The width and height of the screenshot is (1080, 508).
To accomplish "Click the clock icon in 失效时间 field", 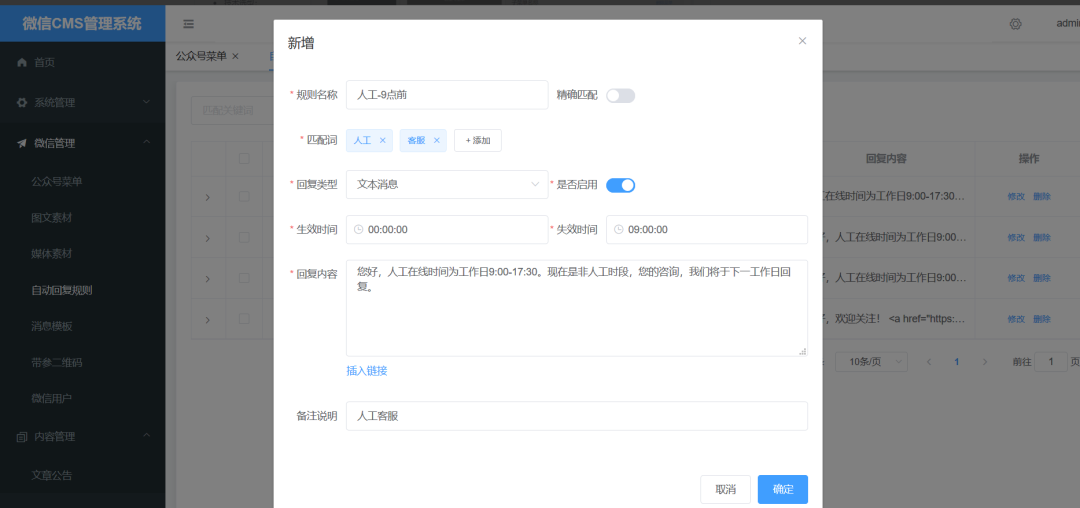I will pyautogui.click(x=618, y=230).
